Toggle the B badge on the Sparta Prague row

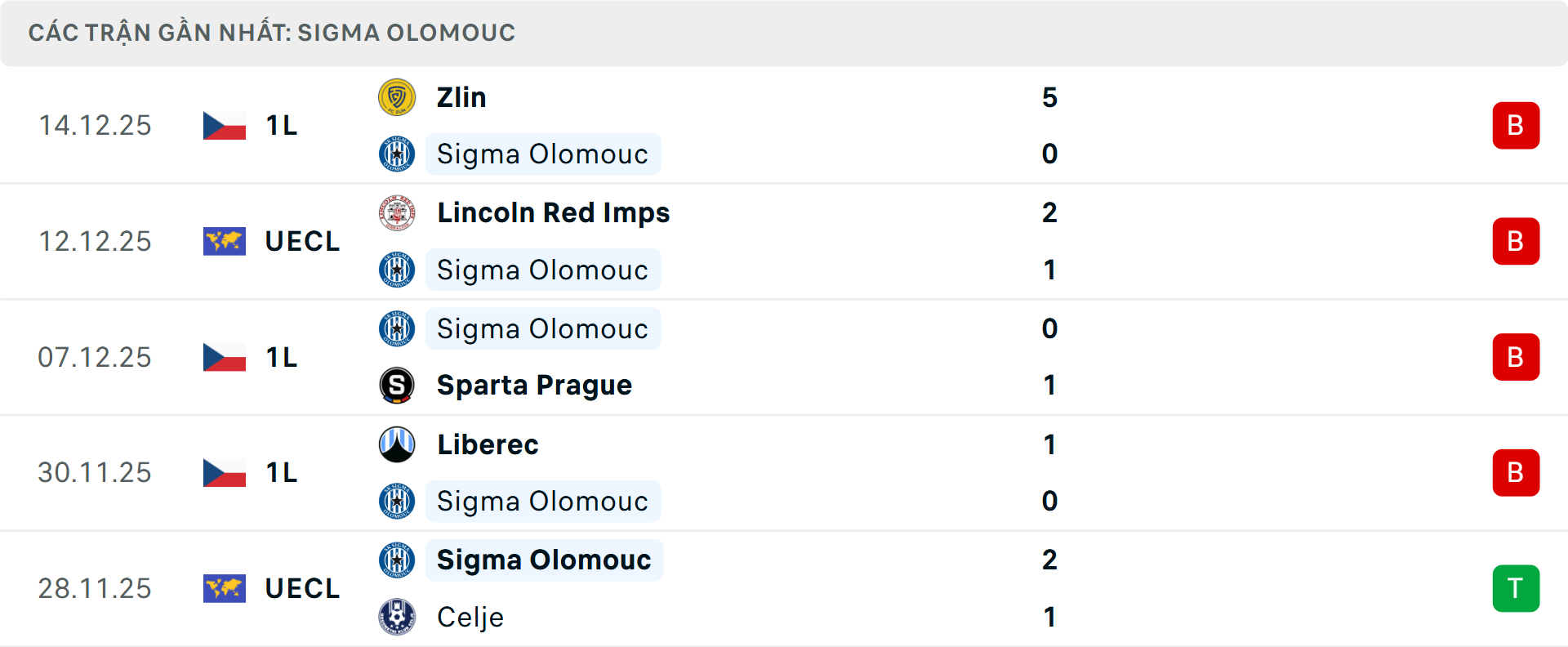click(1516, 357)
